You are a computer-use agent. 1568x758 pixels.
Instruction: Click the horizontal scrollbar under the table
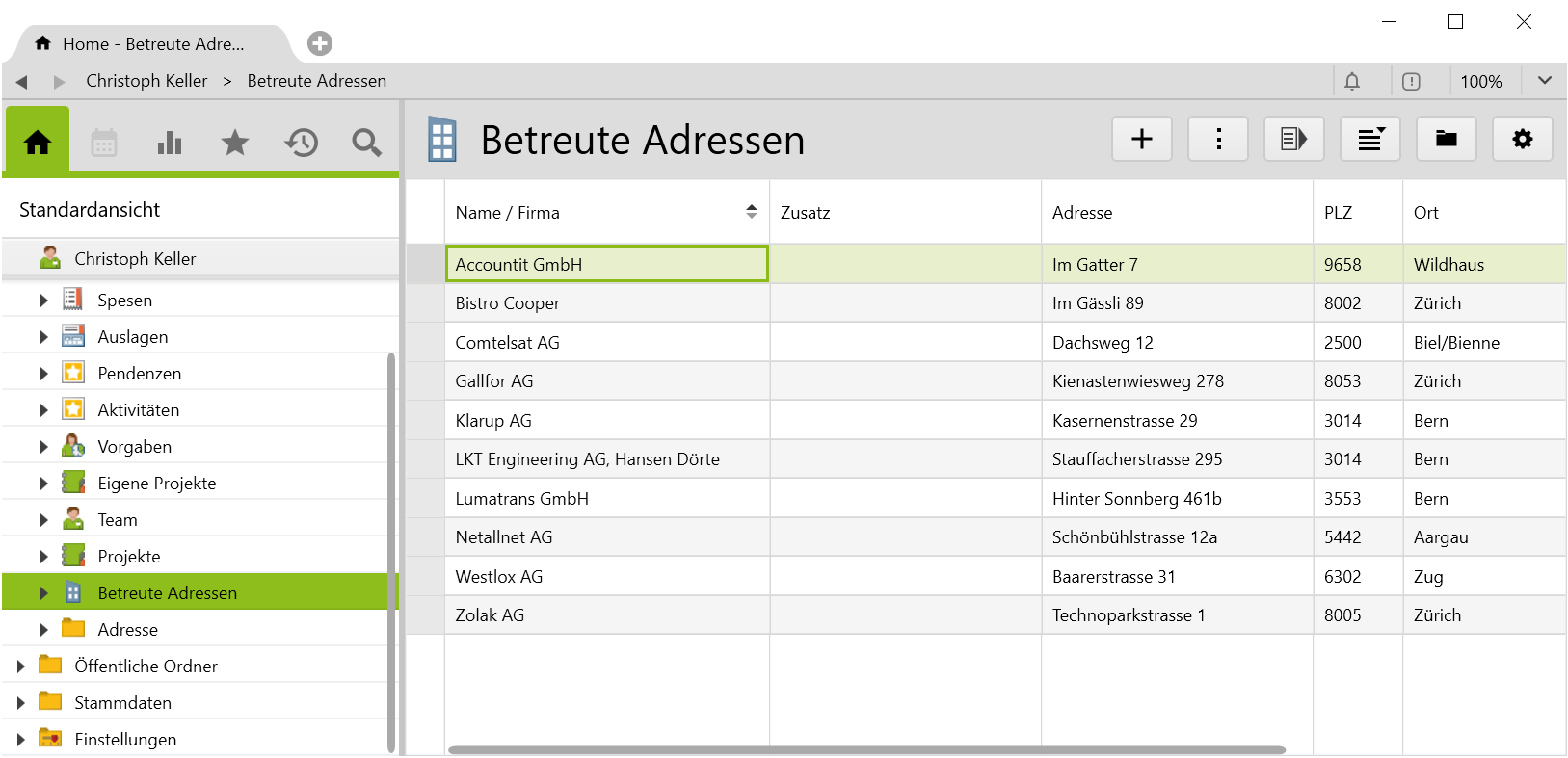(866, 749)
